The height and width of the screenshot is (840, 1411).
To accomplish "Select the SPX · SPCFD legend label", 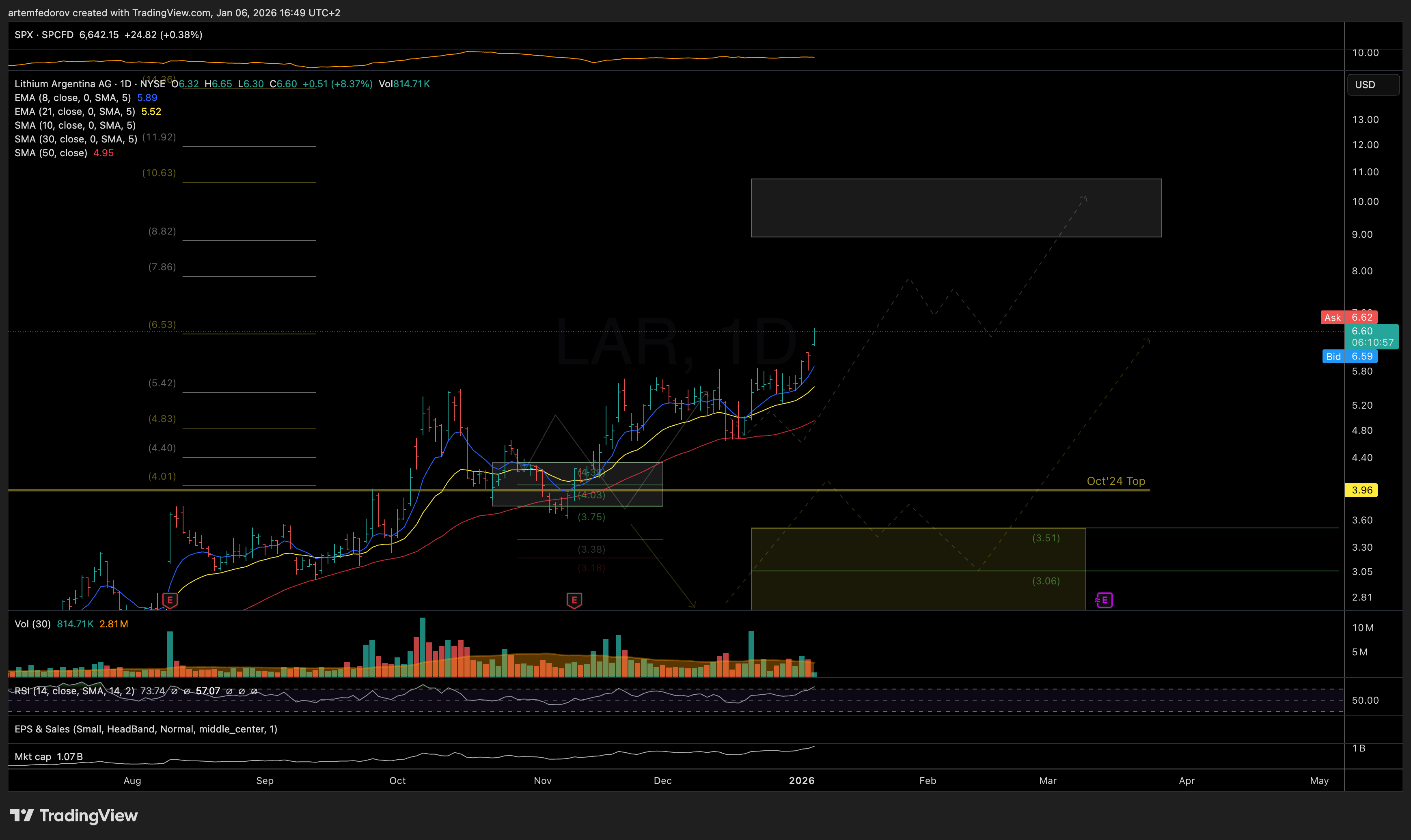I will (x=44, y=34).
